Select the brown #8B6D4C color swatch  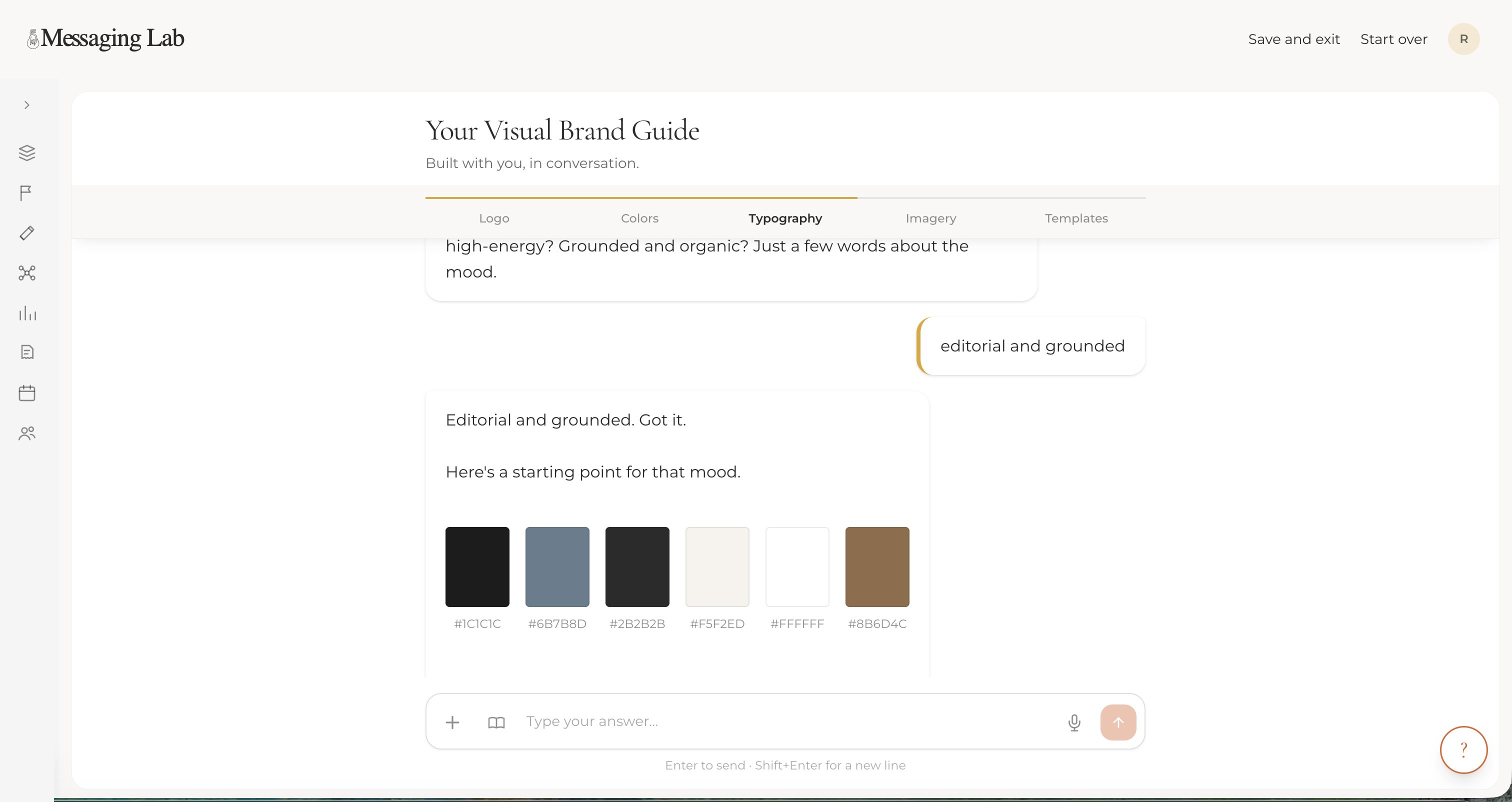[877, 566]
